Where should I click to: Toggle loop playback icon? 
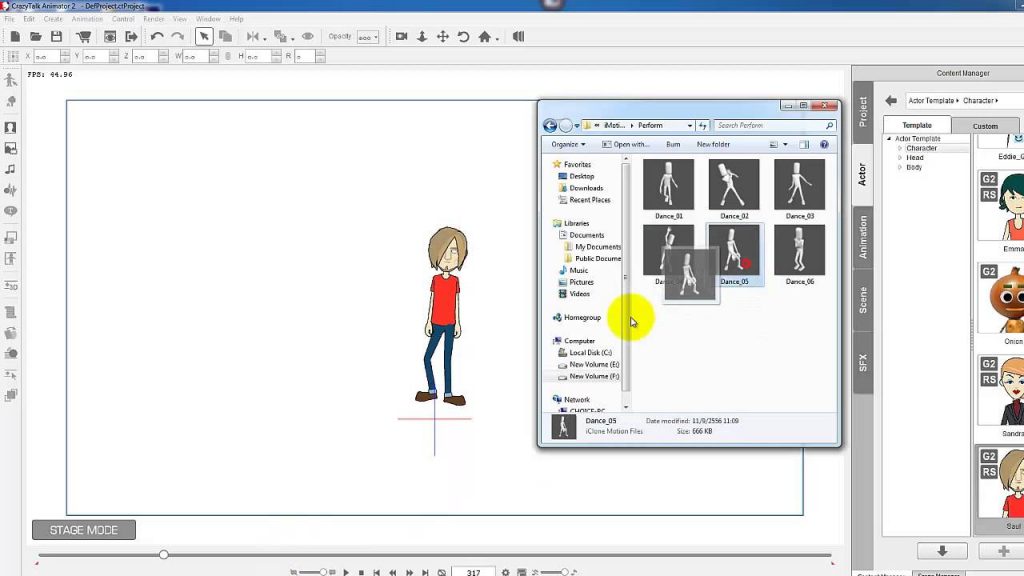coord(441,573)
